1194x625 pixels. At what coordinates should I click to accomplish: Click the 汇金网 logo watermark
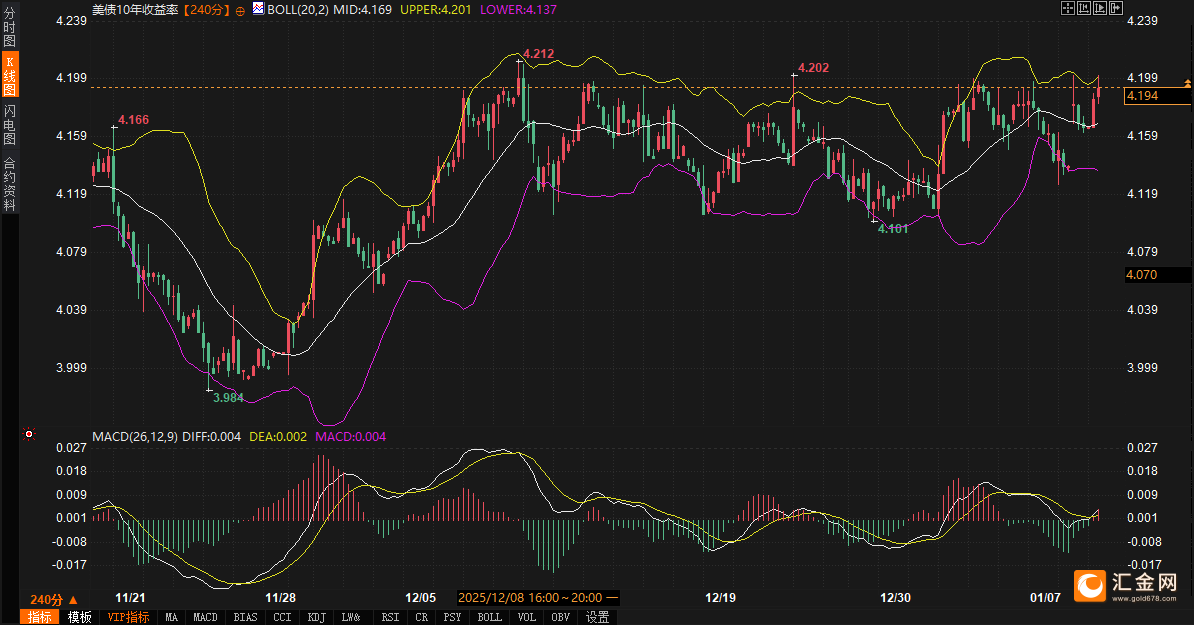point(1126,585)
